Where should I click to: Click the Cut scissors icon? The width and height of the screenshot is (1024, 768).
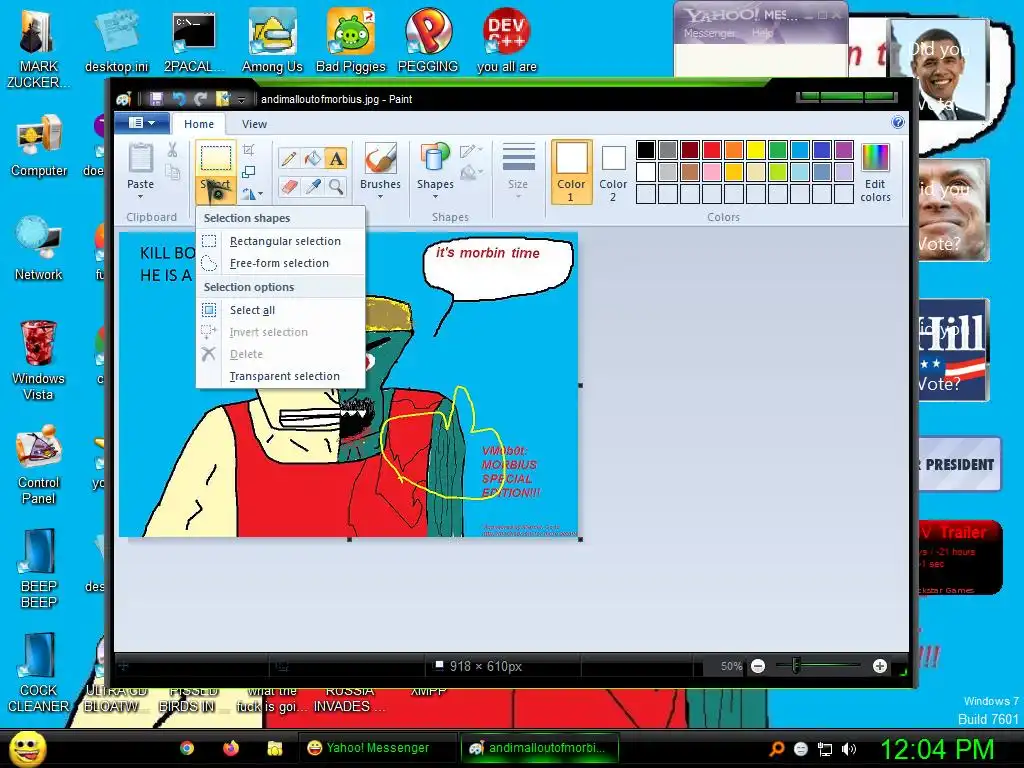172,150
